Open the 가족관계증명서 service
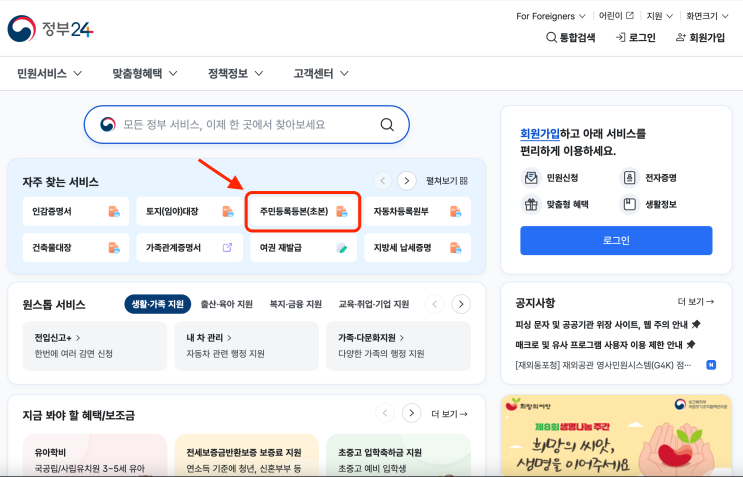 tap(190, 248)
